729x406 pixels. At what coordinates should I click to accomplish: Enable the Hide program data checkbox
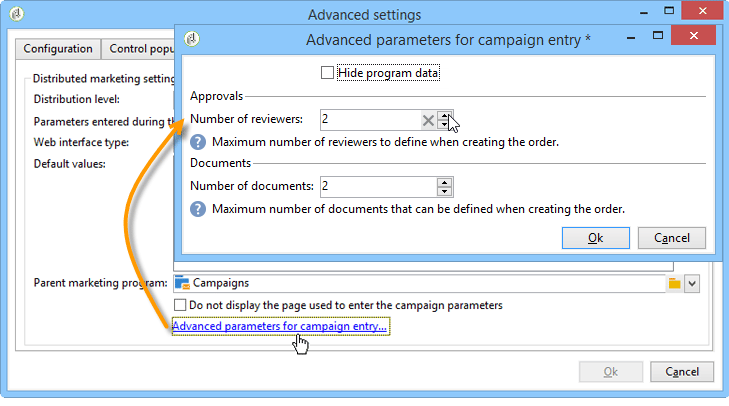327,73
